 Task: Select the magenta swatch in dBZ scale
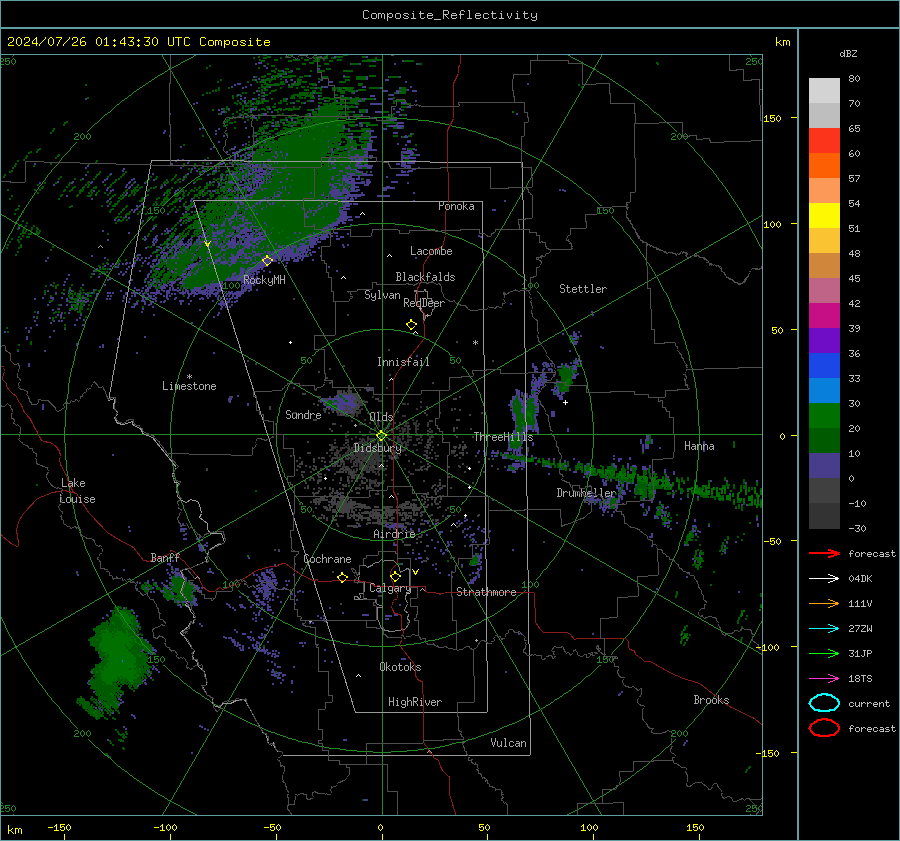point(824,316)
